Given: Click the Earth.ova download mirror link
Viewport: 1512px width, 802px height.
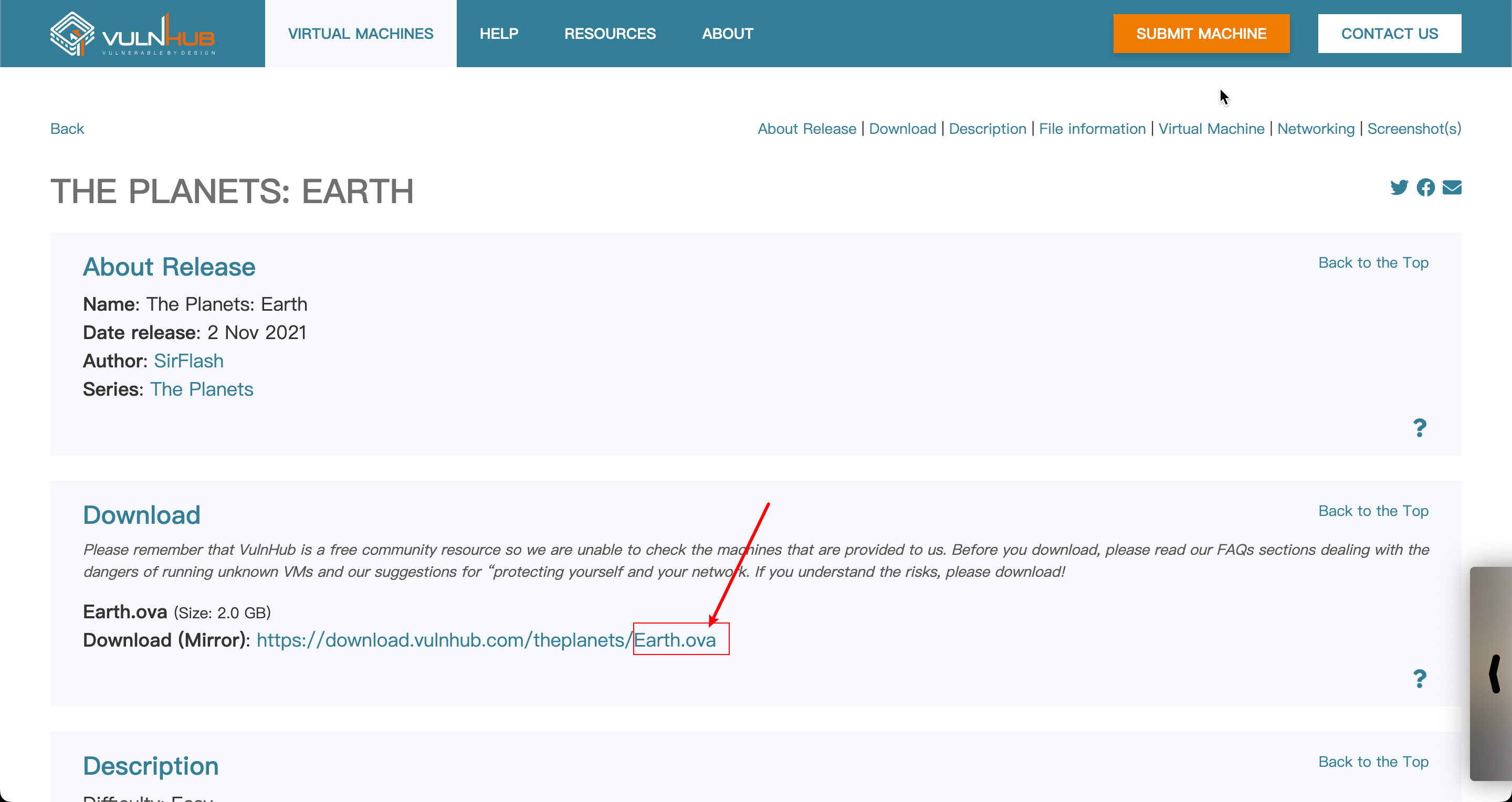Looking at the screenshot, I should (486, 640).
